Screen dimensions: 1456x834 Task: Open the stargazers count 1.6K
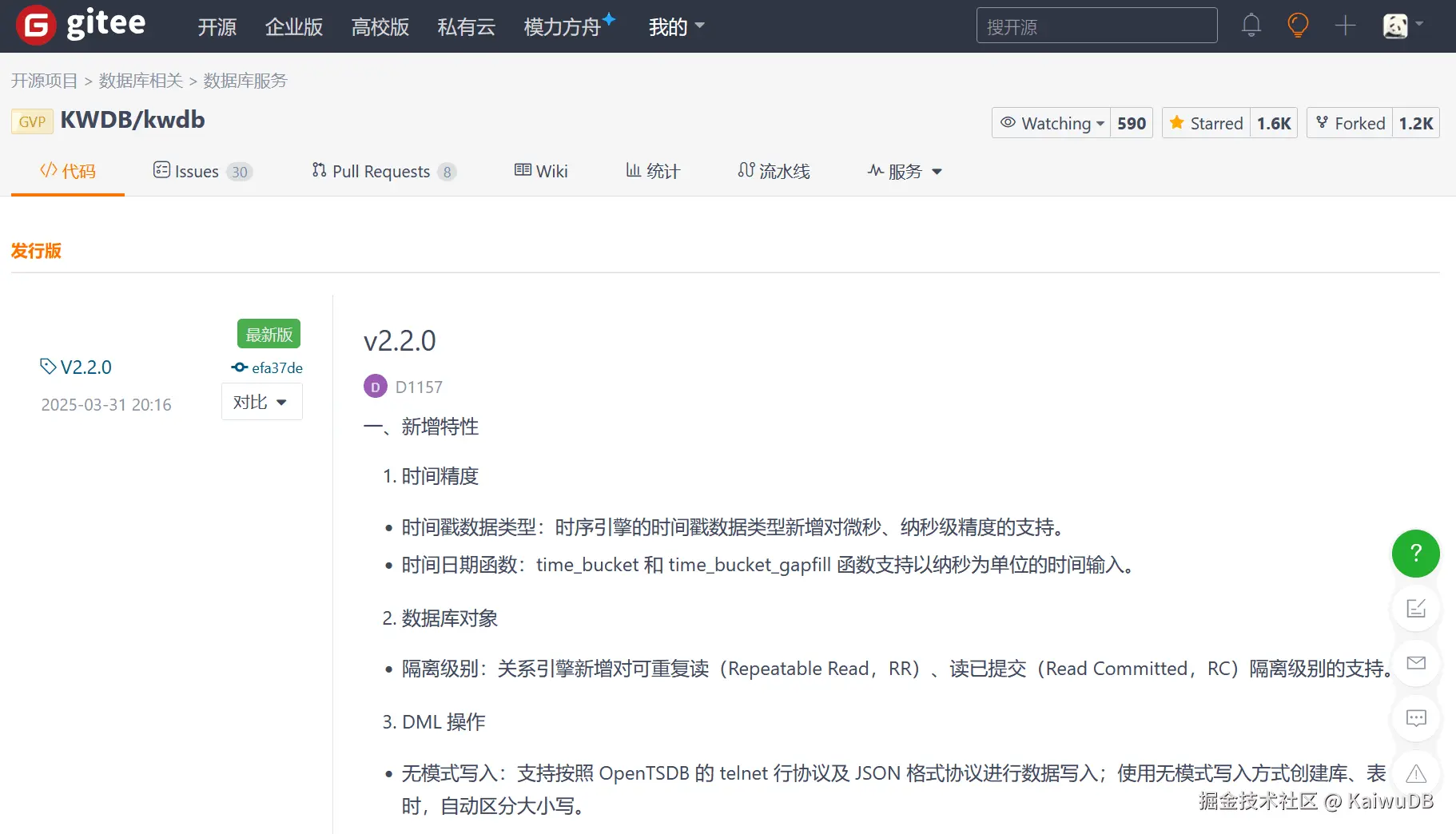(x=1274, y=123)
